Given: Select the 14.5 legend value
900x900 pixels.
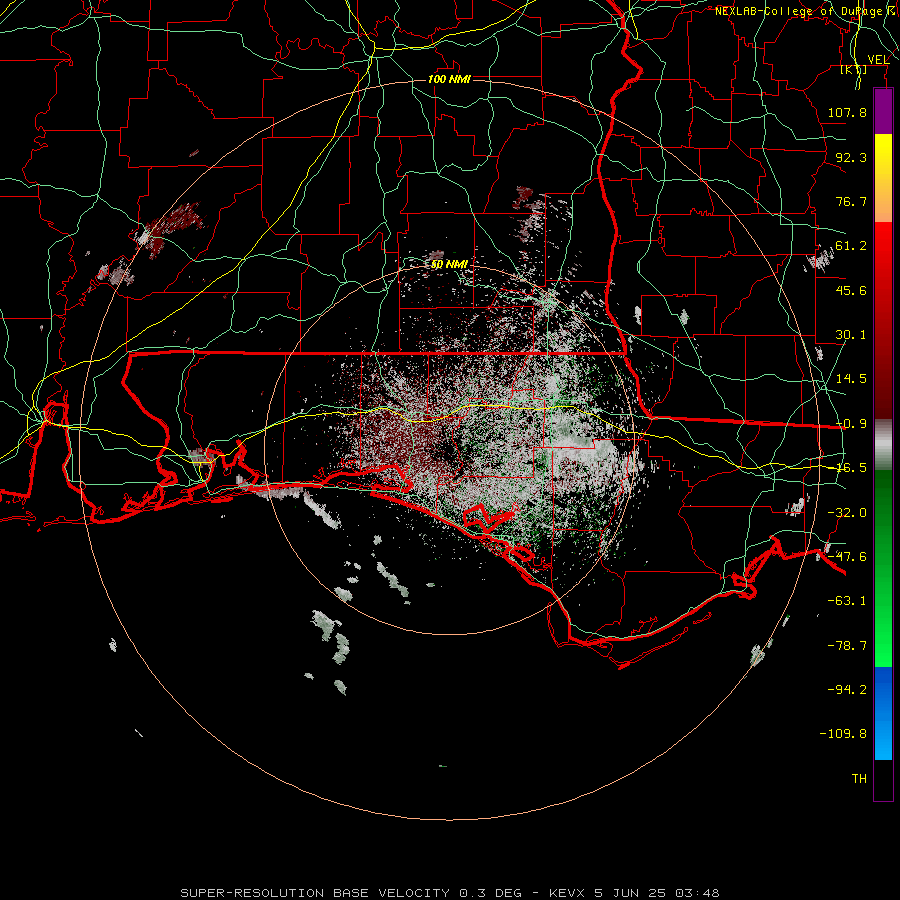Looking at the screenshot, I should pyautogui.click(x=851, y=379).
